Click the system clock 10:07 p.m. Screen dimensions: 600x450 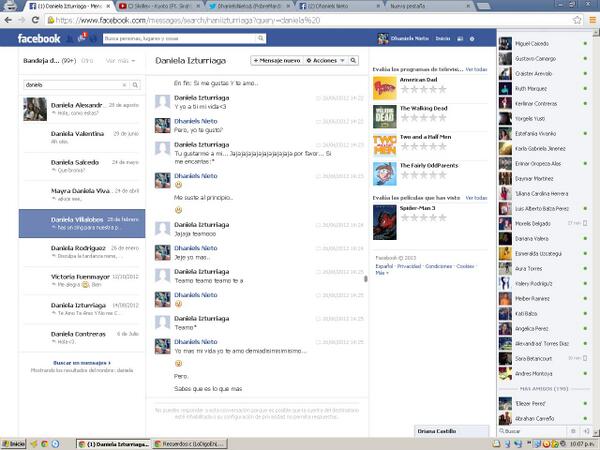[582, 444]
